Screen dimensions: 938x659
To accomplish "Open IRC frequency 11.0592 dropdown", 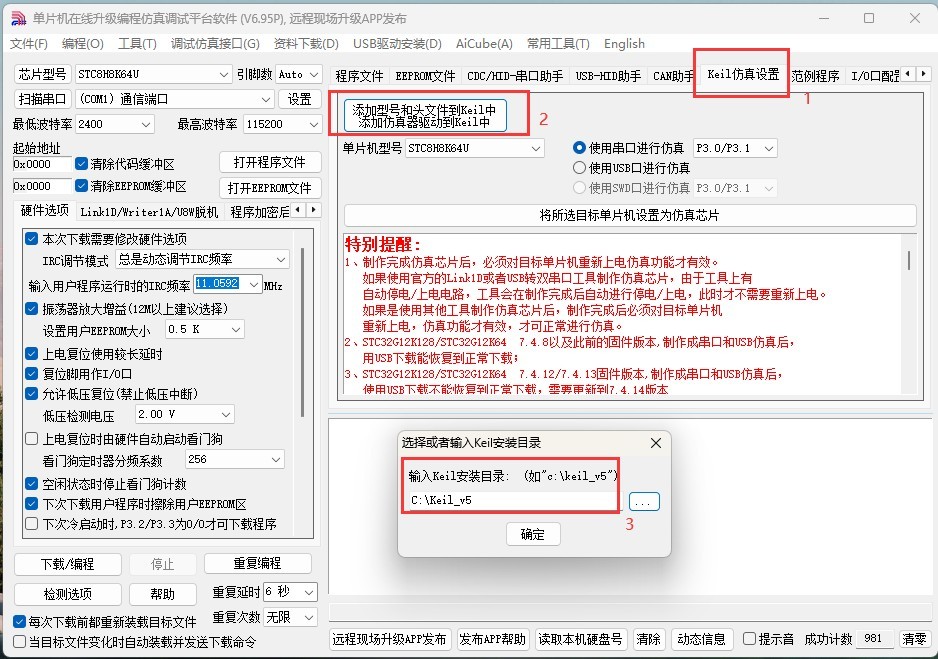I will coord(228,283).
